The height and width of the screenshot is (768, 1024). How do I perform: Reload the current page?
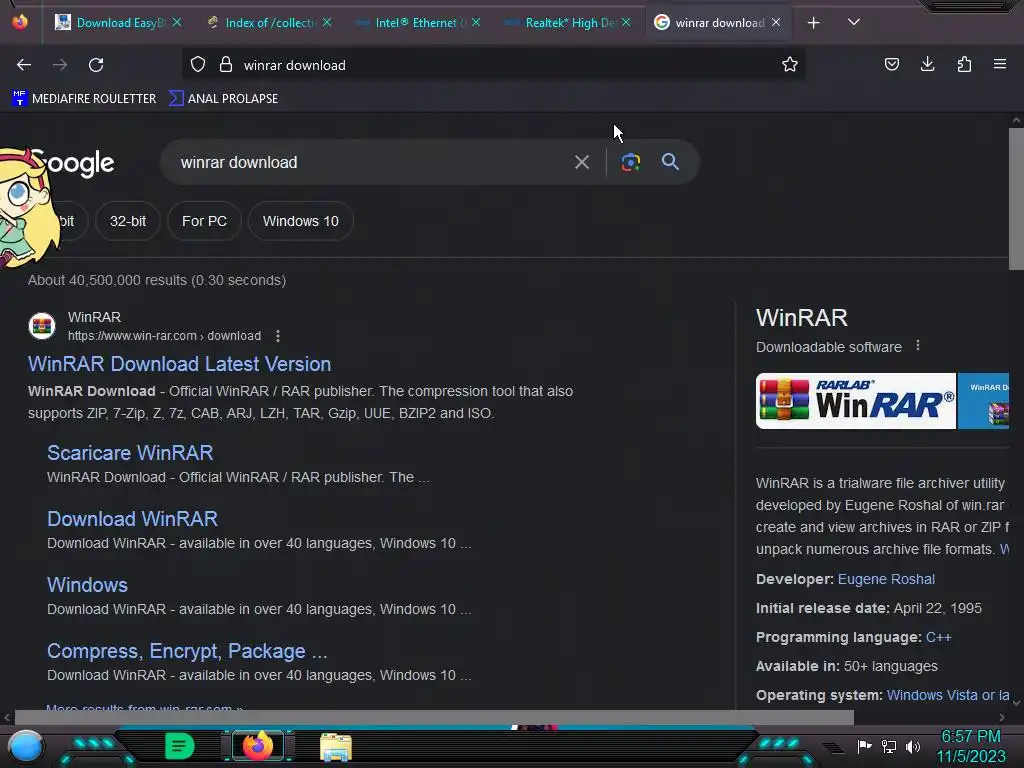[96, 65]
